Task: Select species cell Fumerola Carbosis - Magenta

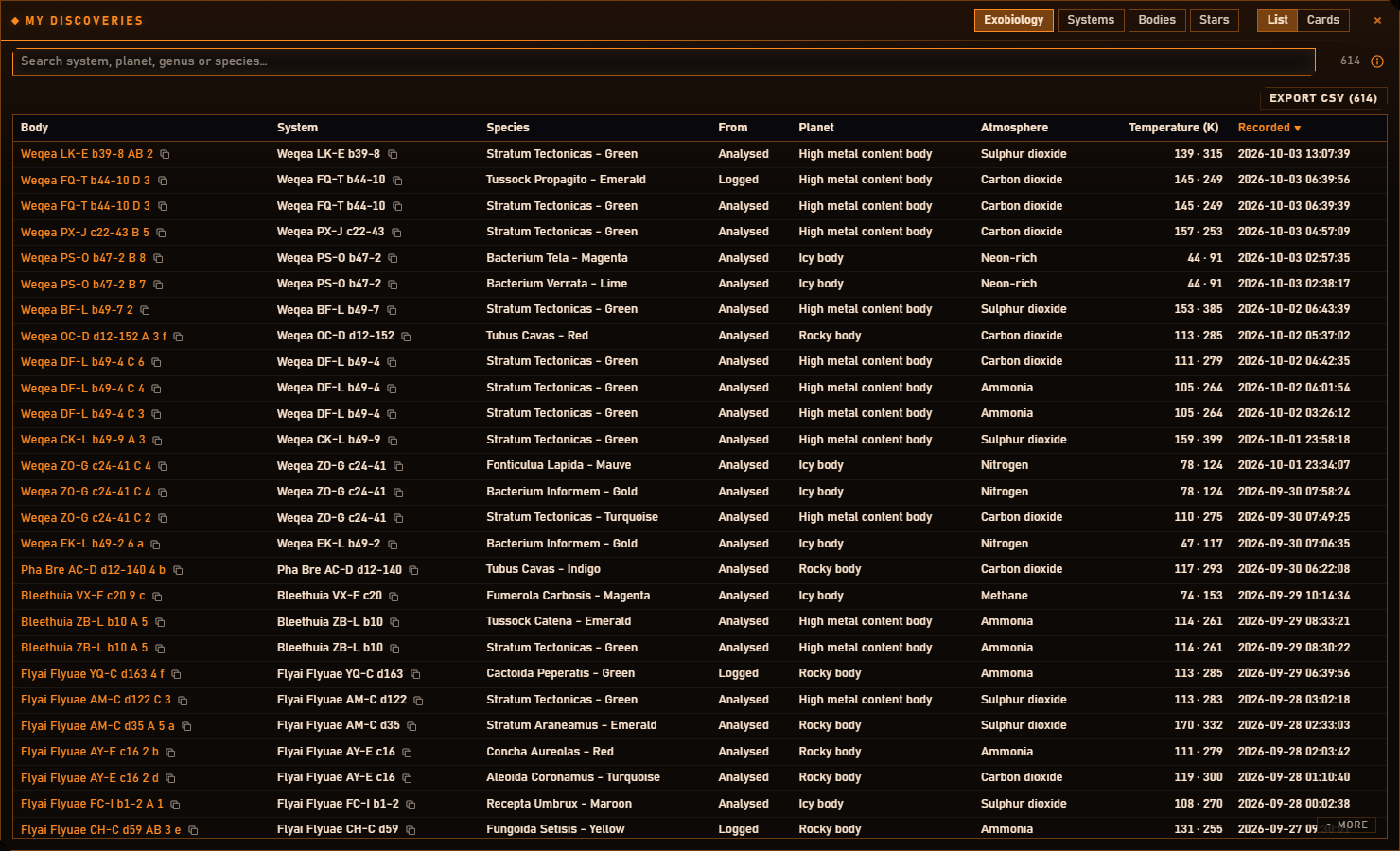Action: [568, 596]
